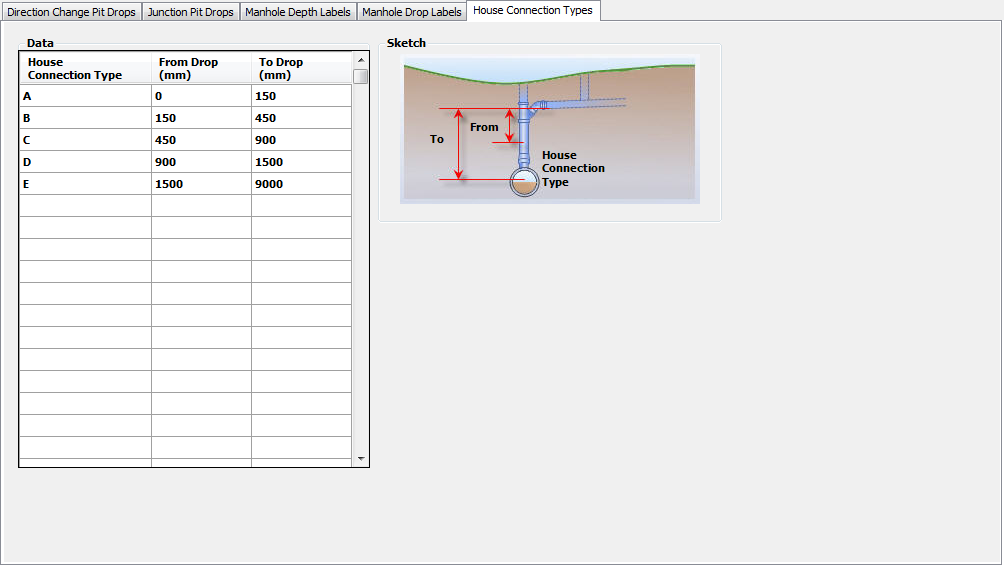The width and height of the screenshot is (1004, 566).
Task: Click the From Drop (mm) column header
Action: point(200,68)
